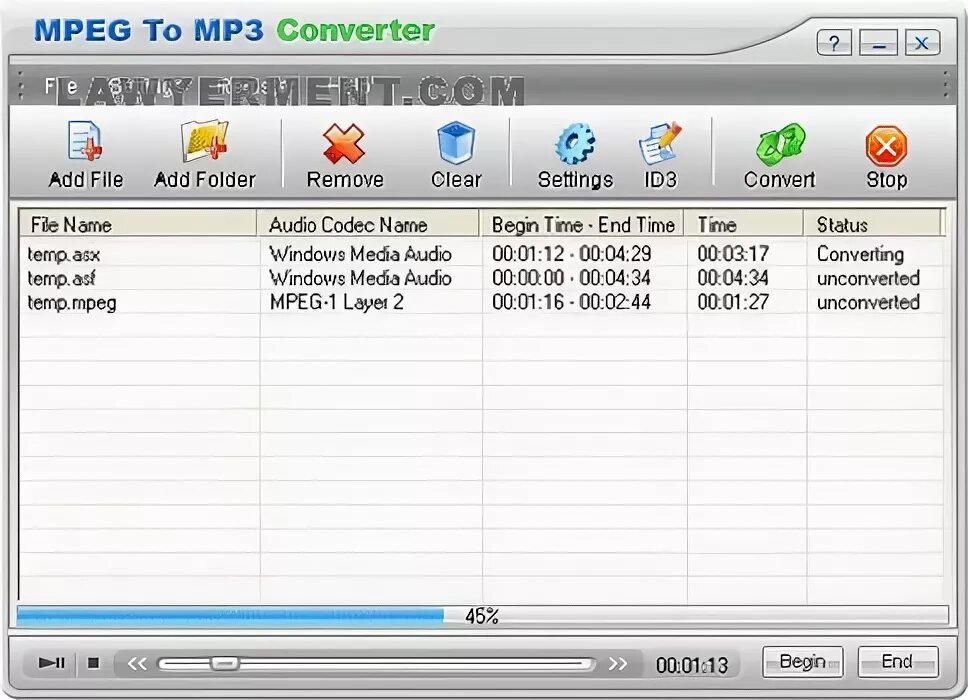Screen dimensions: 968x700
Task: Click the 00:04:34 duration in Time column
Action: point(733,278)
